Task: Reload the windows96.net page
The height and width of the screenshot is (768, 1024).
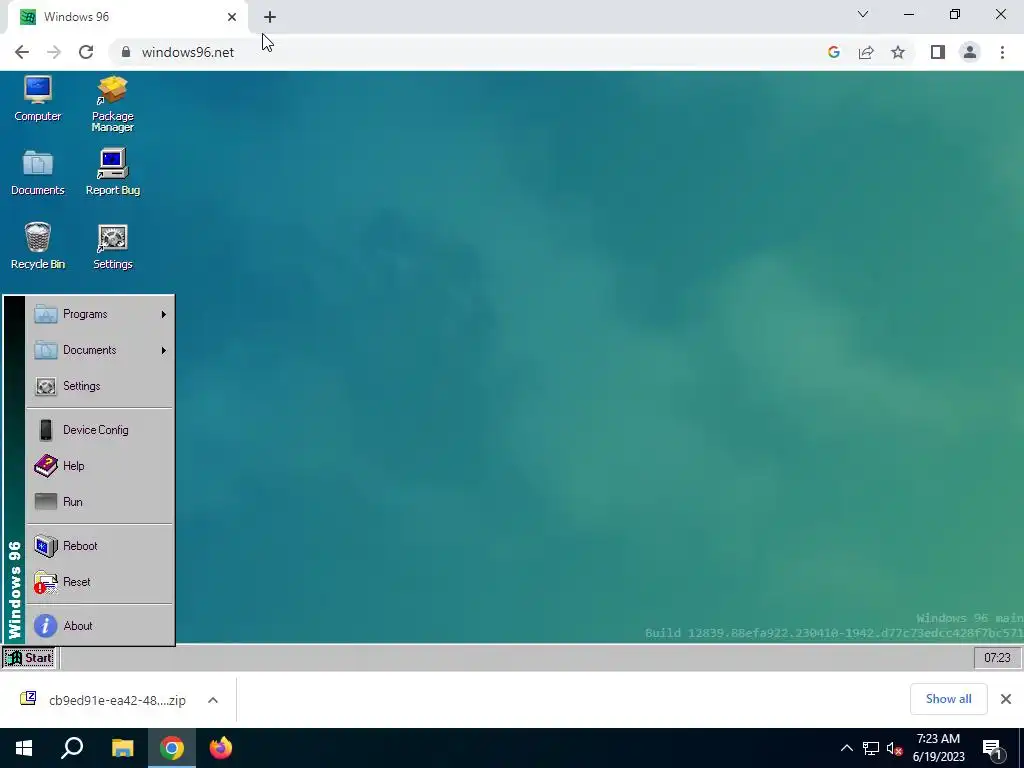Action: click(x=86, y=52)
